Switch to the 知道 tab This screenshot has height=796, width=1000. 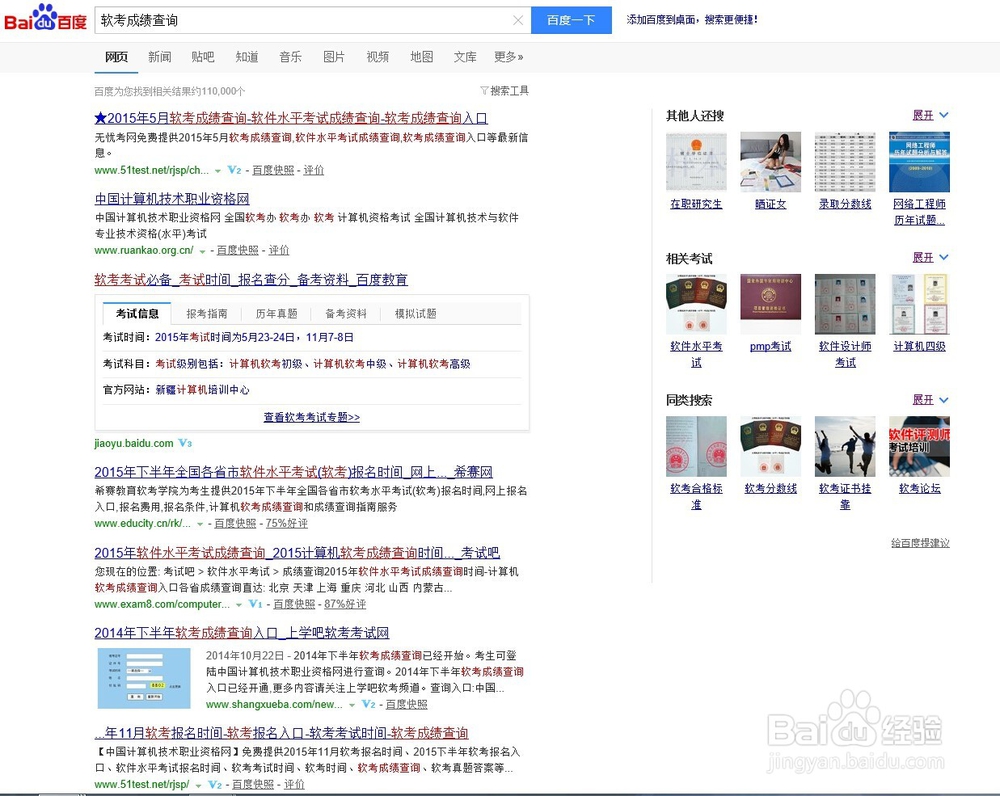tap(247, 57)
